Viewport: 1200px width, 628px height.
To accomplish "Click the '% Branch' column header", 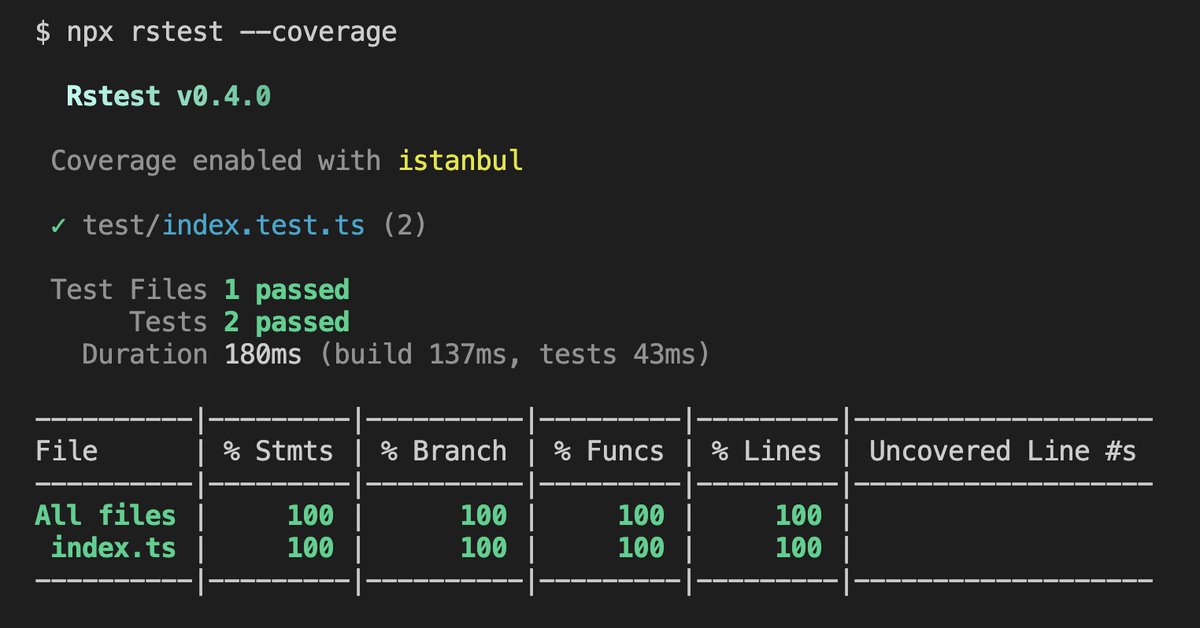I will [444, 451].
